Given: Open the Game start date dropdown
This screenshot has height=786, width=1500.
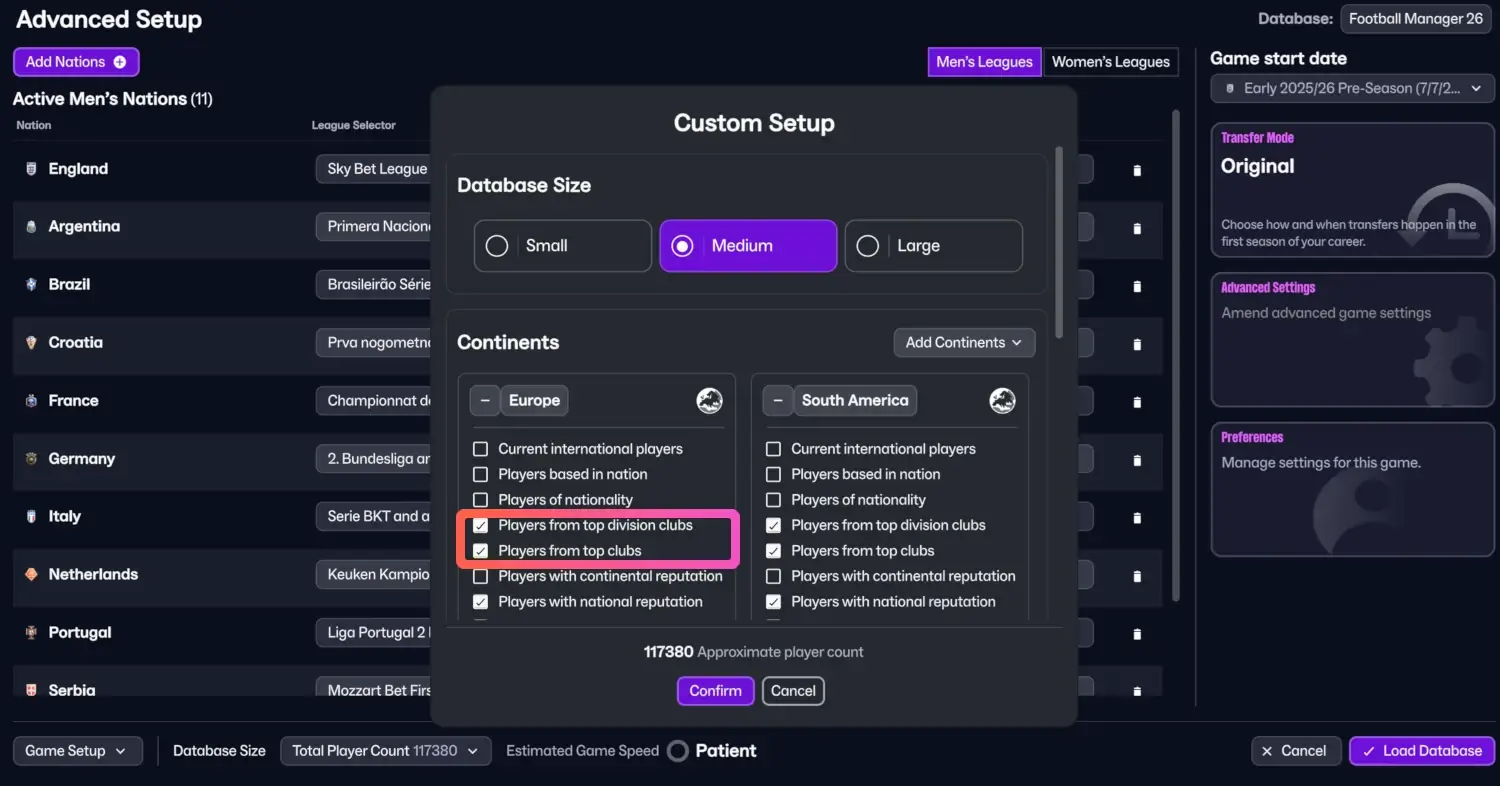Looking at the screenshot, I should [1353, 89].
